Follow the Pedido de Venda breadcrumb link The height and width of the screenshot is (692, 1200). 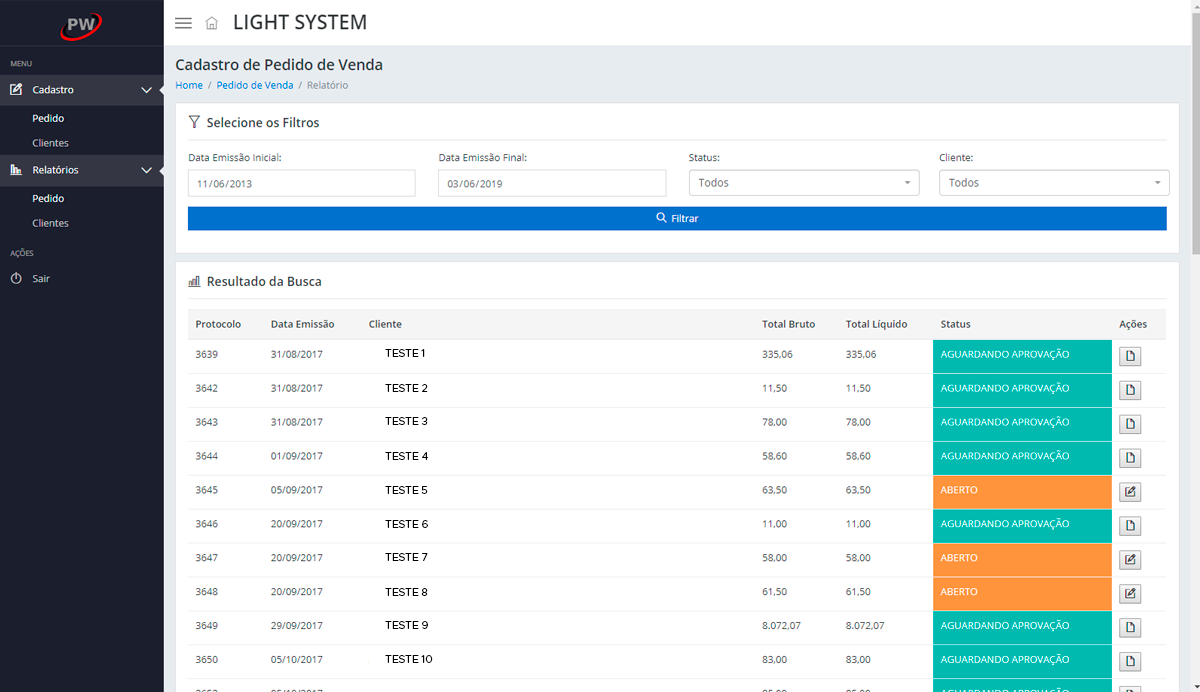pyautogui.click(x=255, y=85)
